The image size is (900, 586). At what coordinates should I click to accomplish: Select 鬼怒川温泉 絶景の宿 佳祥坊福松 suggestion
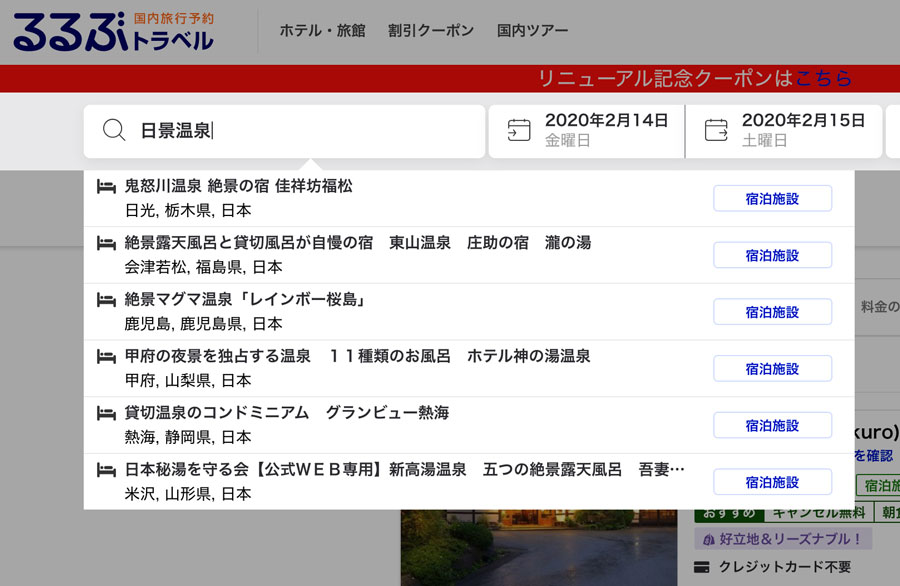[x=469, y=198]
